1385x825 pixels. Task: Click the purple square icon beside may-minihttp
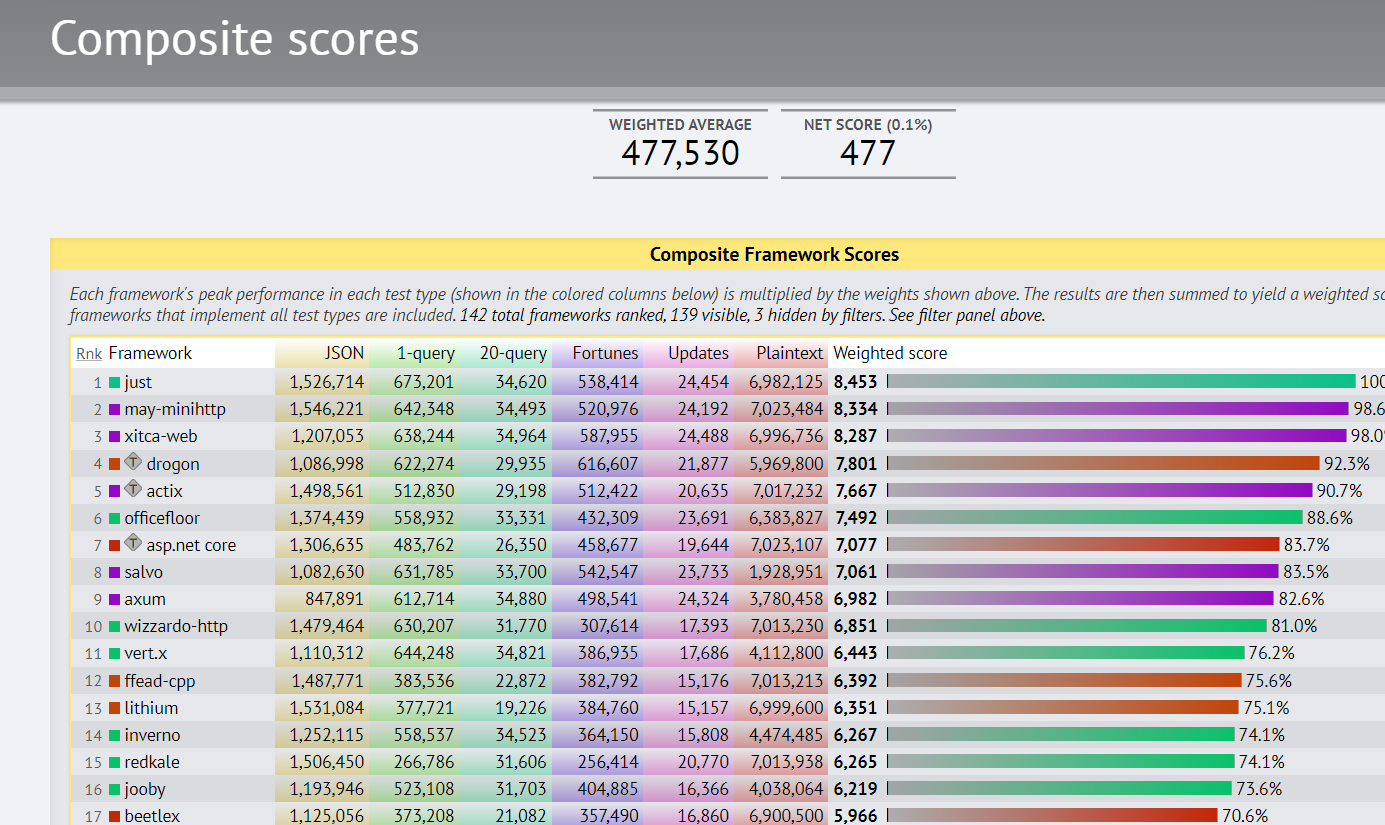tap(112, 408)
